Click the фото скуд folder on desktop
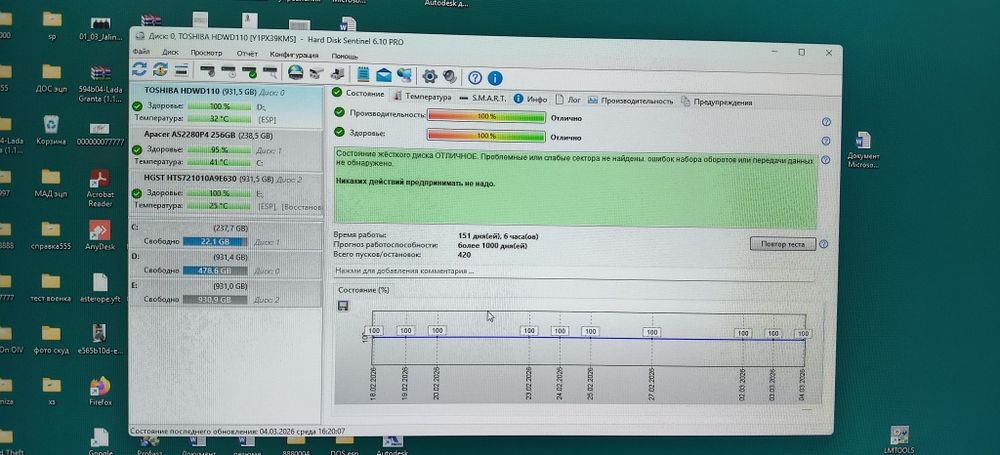This screenshot has height=455, width=1000. click(x=51, y=339)
